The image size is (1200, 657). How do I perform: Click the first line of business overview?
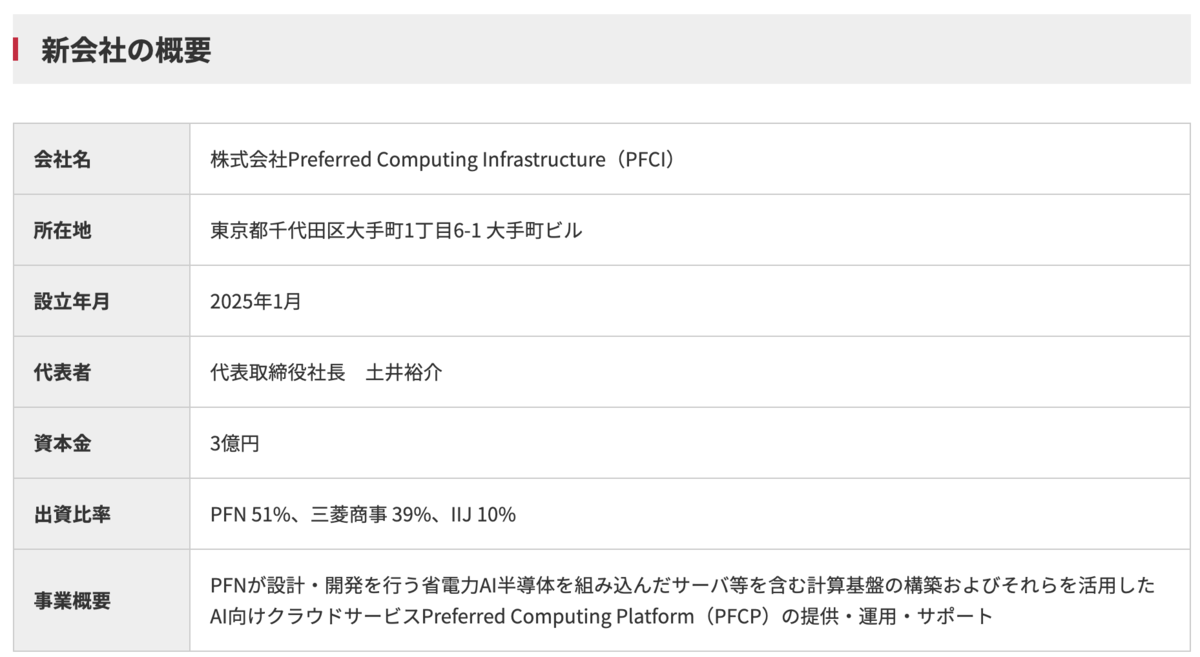682,584
